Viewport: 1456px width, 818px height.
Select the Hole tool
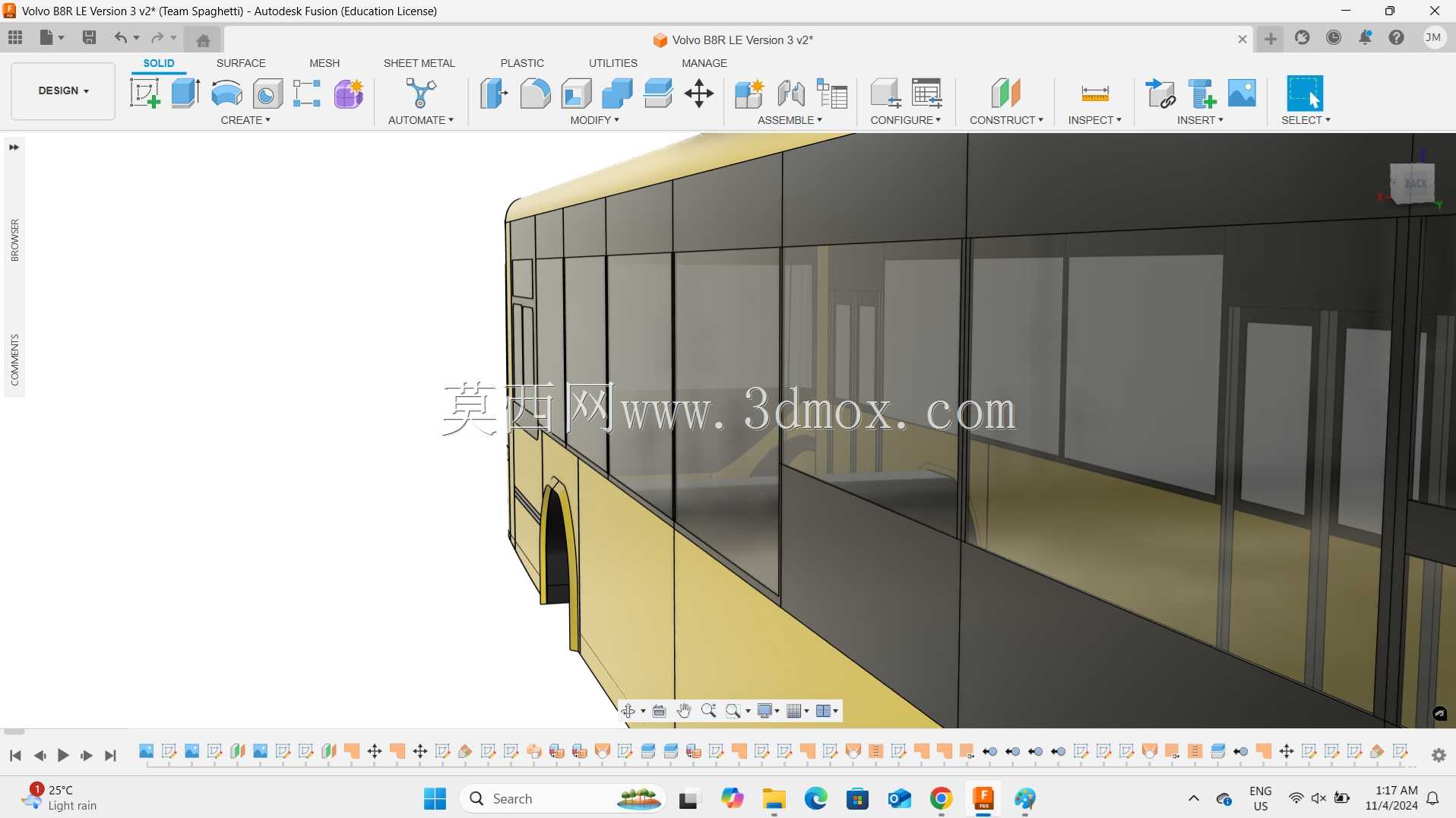tap(267, 94)
